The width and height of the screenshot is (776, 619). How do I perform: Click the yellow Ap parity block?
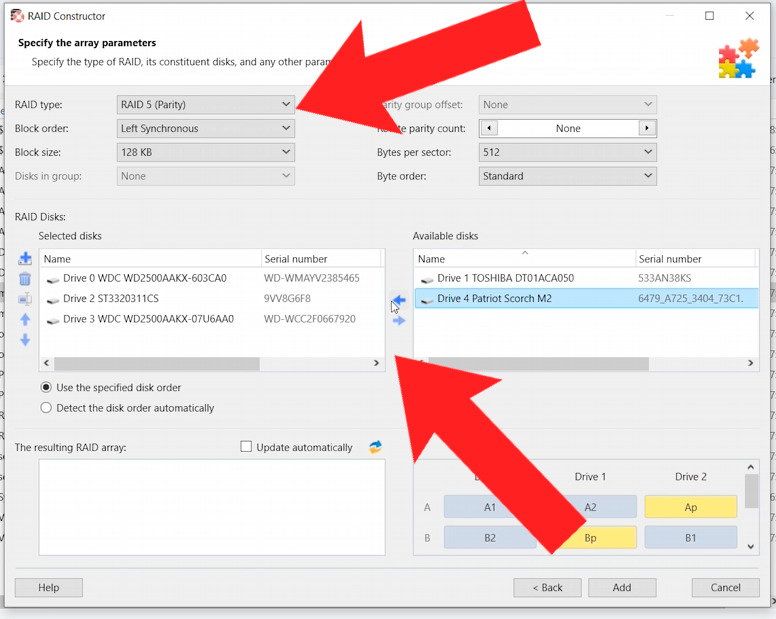(x=691, y=507)
